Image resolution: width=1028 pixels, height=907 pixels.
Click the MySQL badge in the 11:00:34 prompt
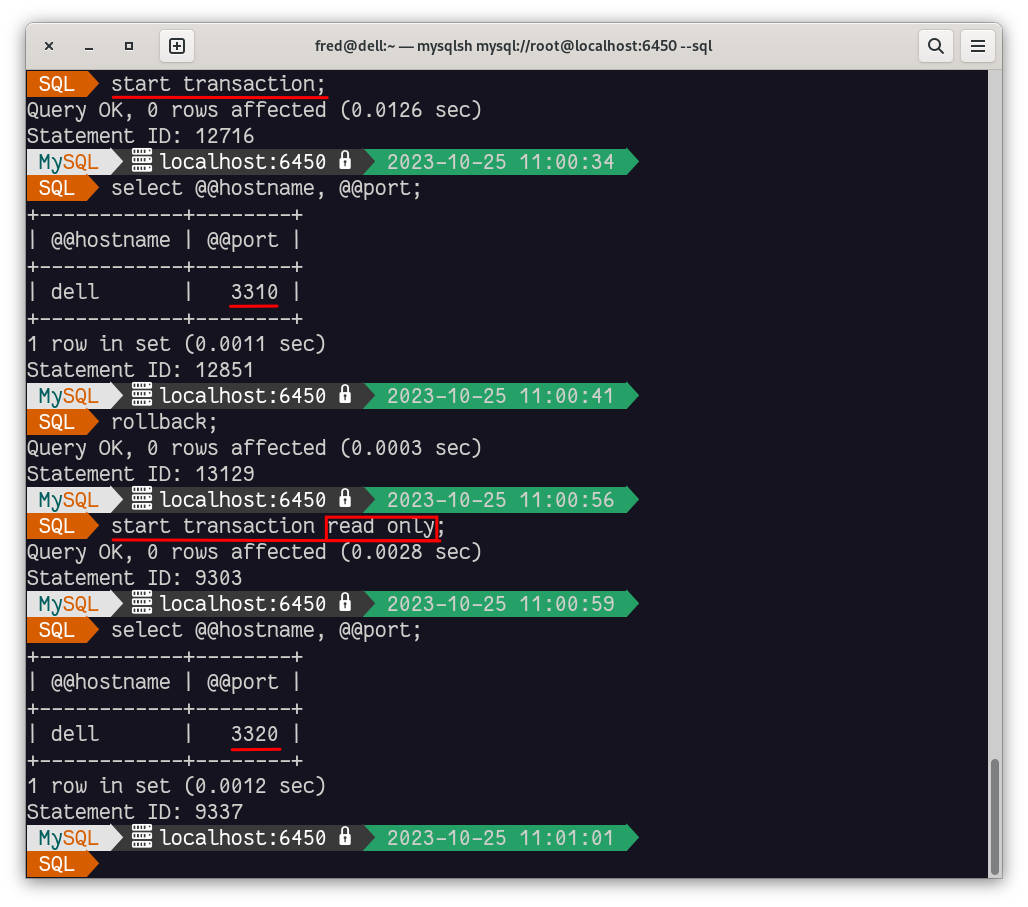point(68,161)
